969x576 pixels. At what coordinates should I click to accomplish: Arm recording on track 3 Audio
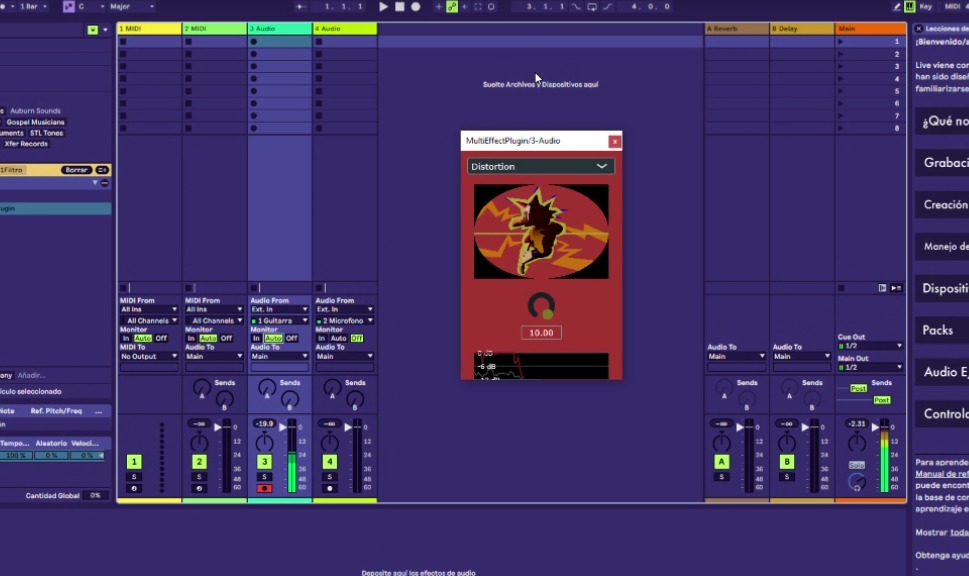tap(265, 488)
